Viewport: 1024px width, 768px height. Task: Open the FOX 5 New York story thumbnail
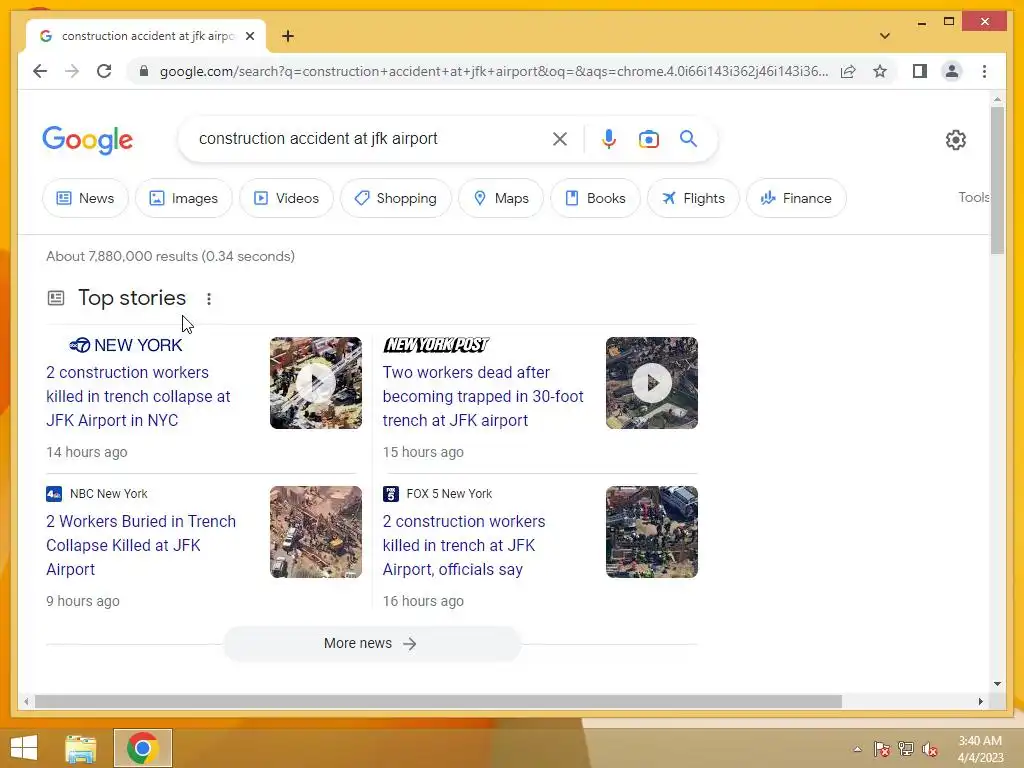tap(652, 532)
